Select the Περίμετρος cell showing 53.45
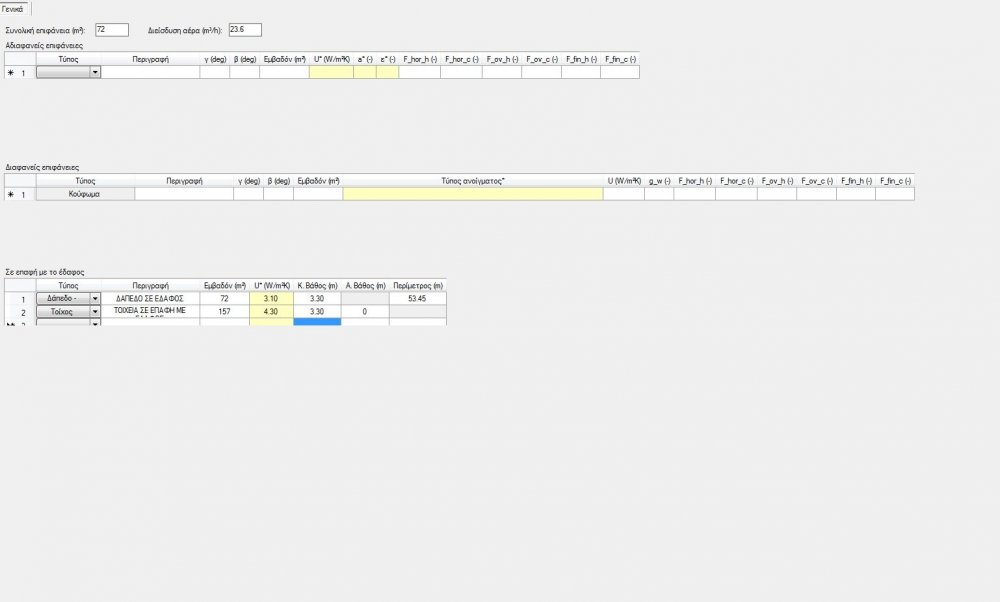Image resolution: width=1000 pixels, height=602 pixels. click(417, 298)
